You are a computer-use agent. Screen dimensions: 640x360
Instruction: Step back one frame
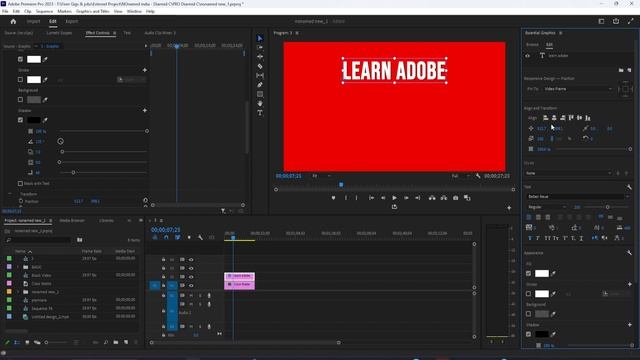[x=383, y=198]
